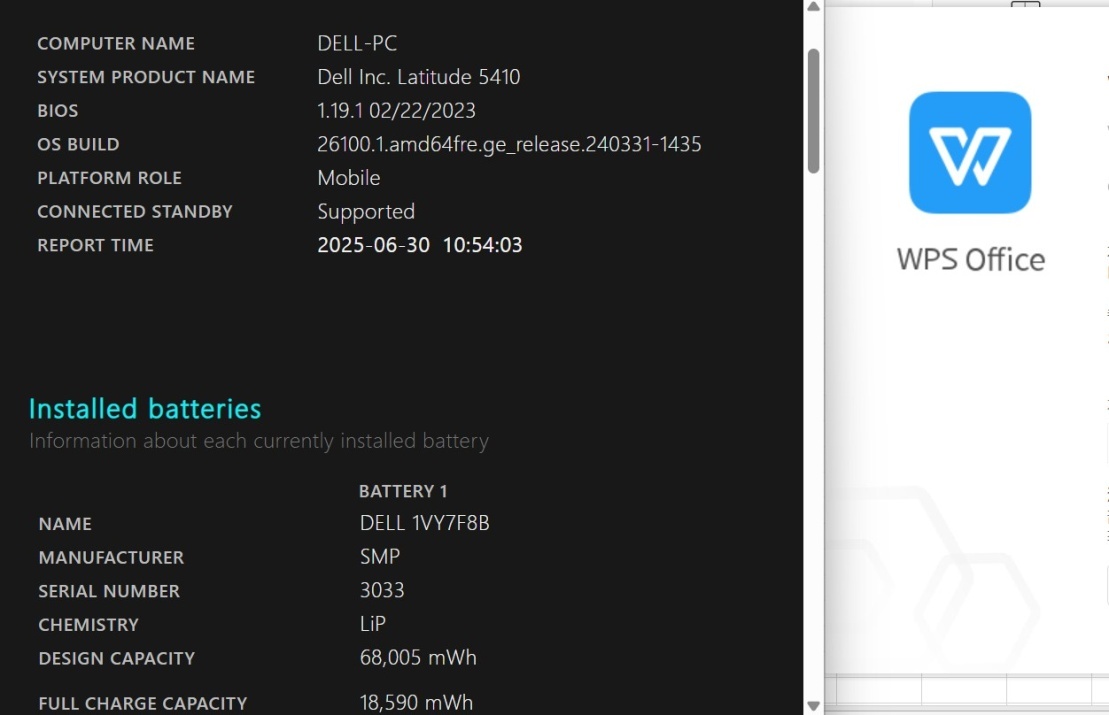Click the battery name DELL 1VY7F8B
The image size is (1109, 715).
point(424,523)
